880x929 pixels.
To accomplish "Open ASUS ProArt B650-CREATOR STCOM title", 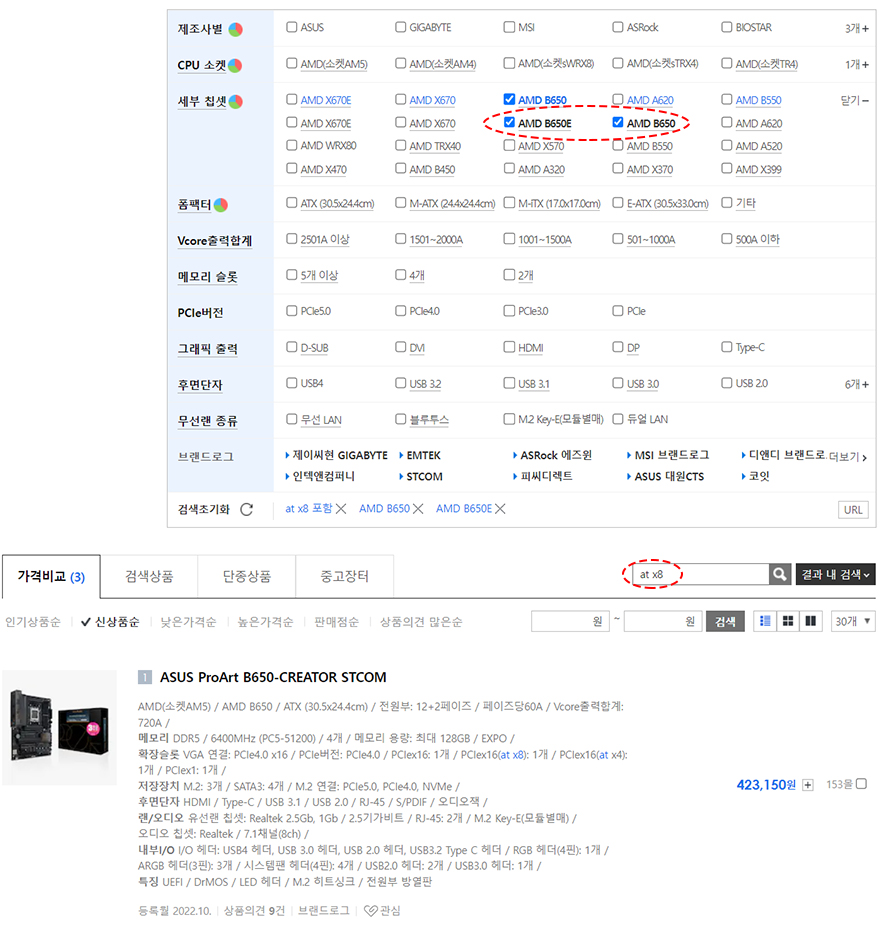I will point(273,677).
